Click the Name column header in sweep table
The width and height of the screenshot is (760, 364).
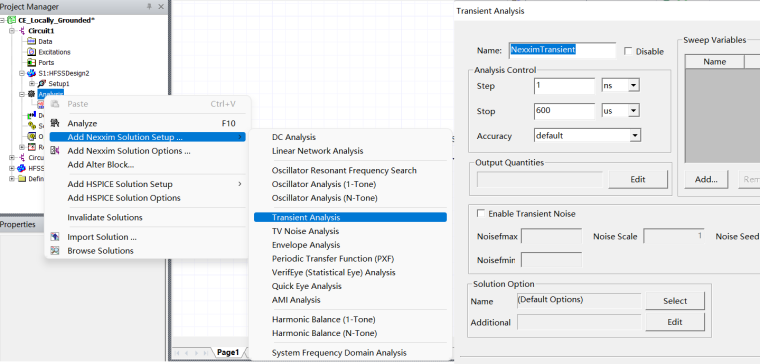pyautogui.click(x=714, y=62)
